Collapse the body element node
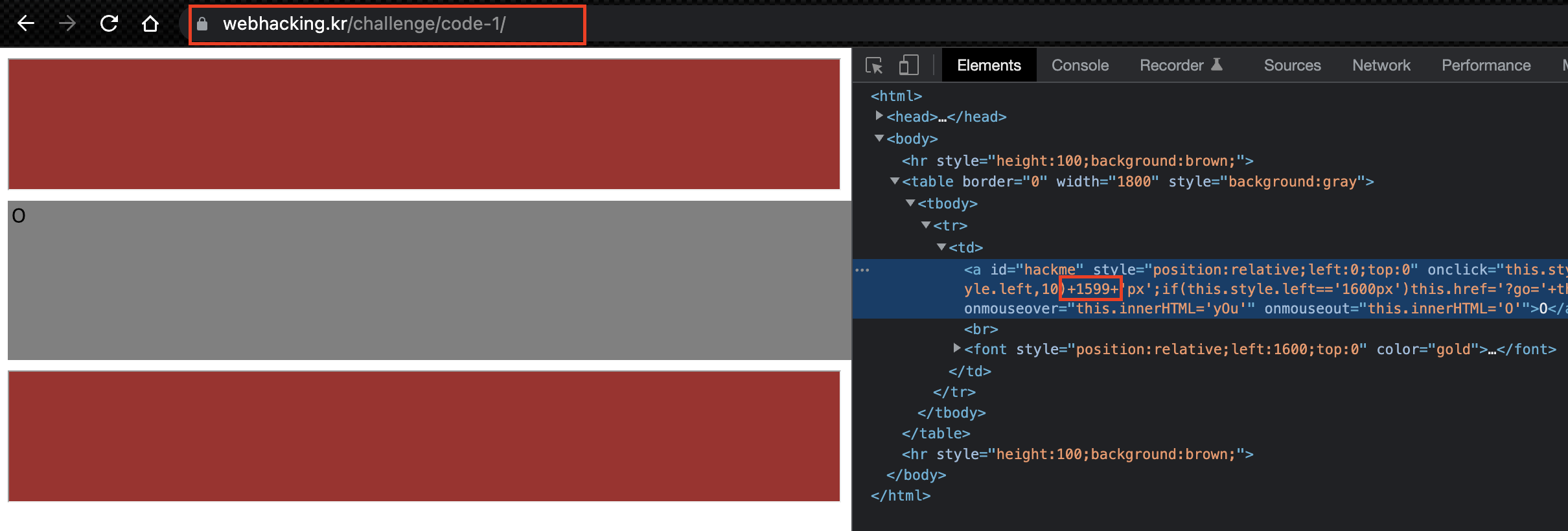The width and height of the screenshot is (1568, 531). (879, 138)
